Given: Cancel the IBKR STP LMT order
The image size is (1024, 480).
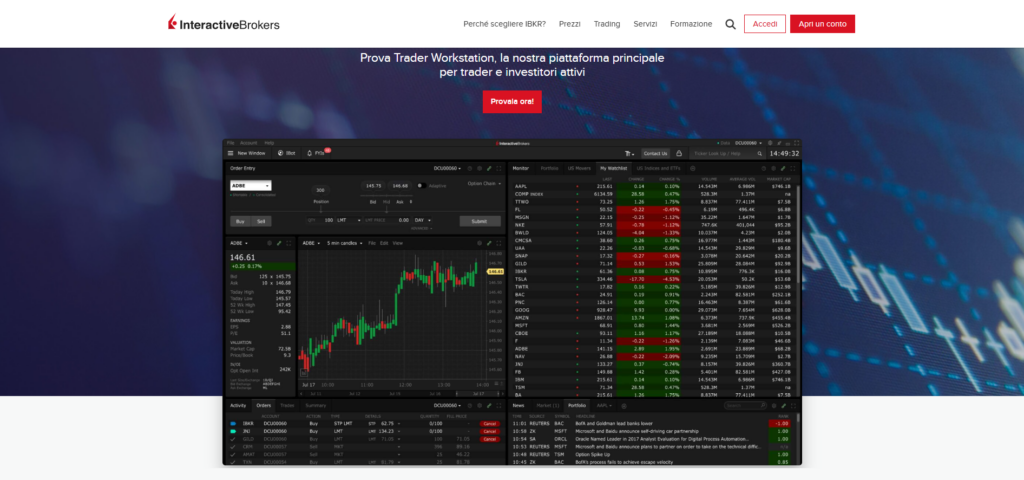Looking at the screenshot, I should [x=489, y=423].
